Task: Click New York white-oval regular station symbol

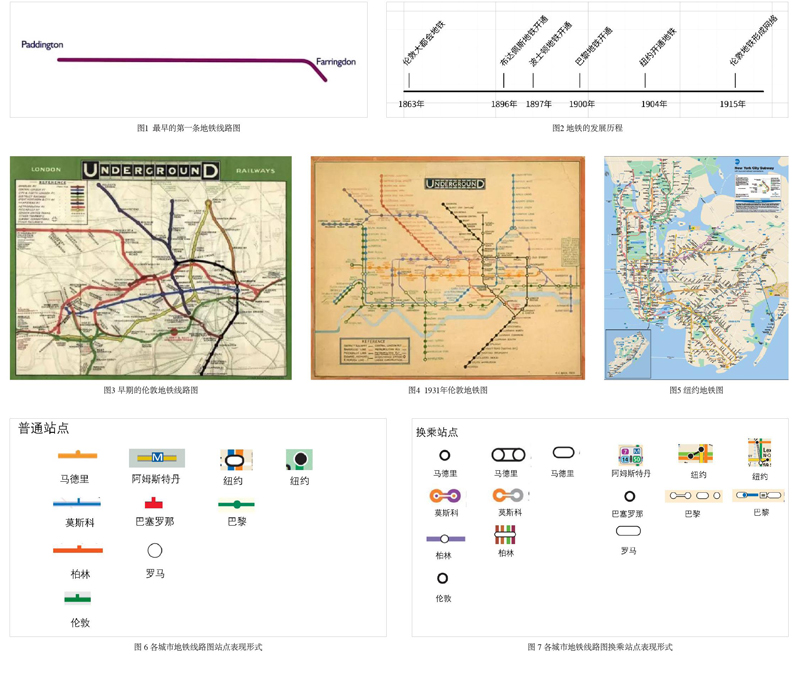Action: [235, 460]
